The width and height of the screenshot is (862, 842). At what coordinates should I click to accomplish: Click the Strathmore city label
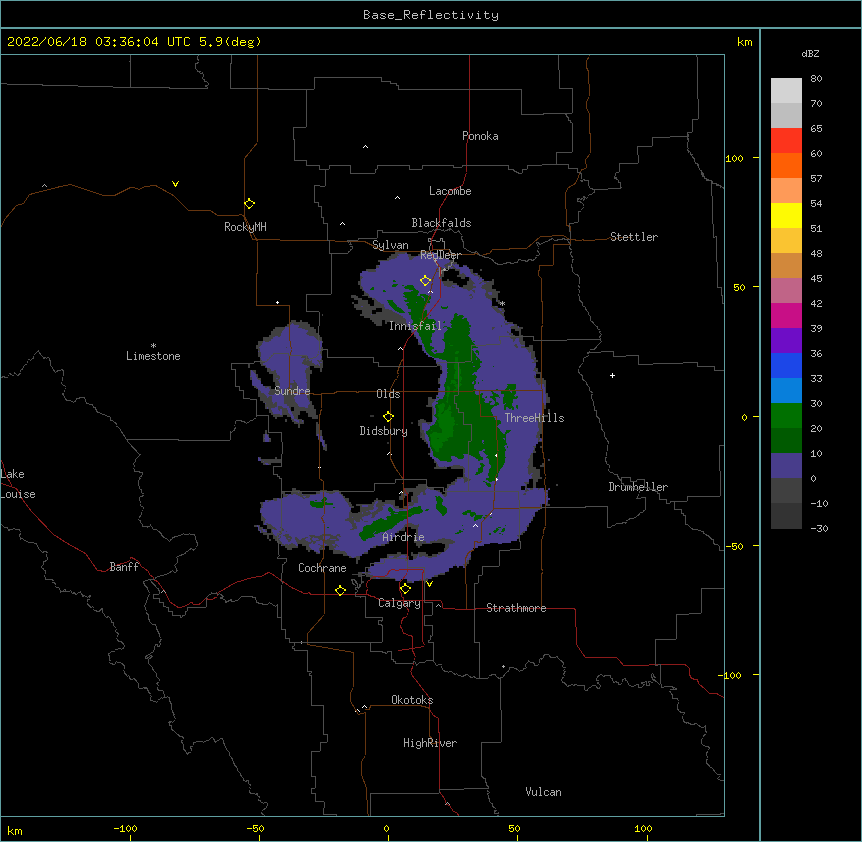(x=516, y=608)
